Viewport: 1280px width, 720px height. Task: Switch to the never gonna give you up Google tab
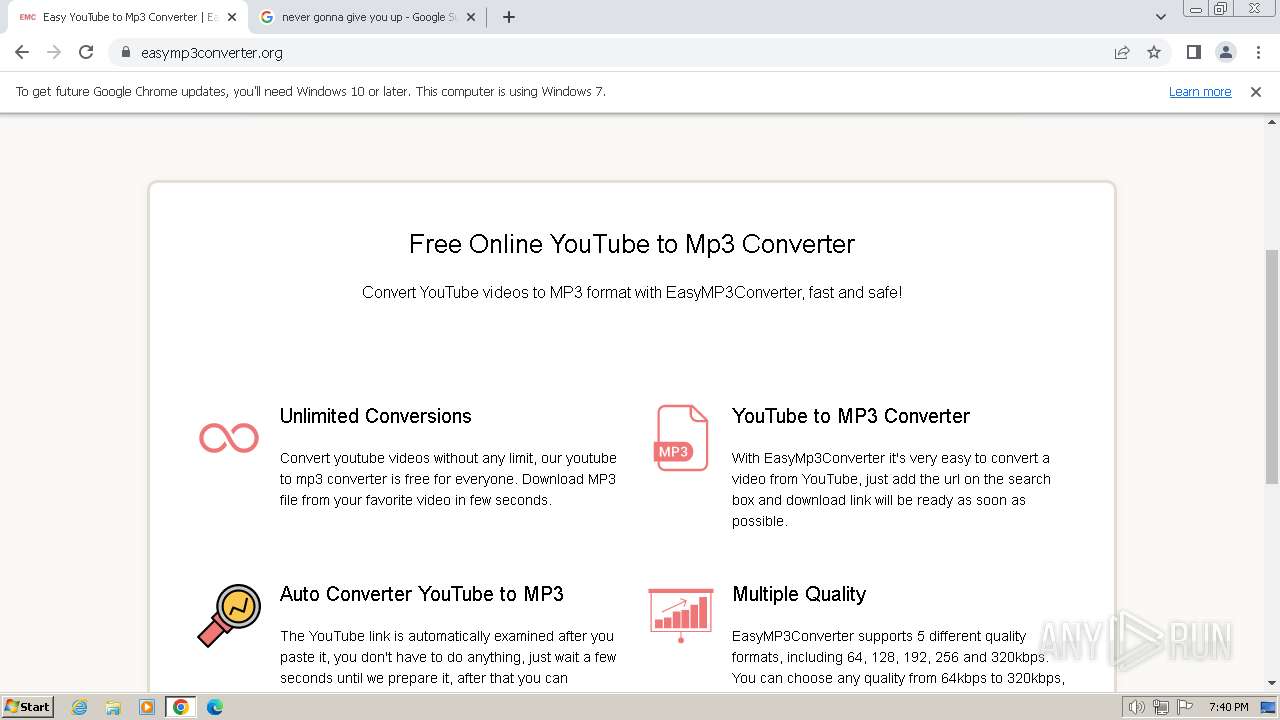pyautogui.click(x=365, y=17)
